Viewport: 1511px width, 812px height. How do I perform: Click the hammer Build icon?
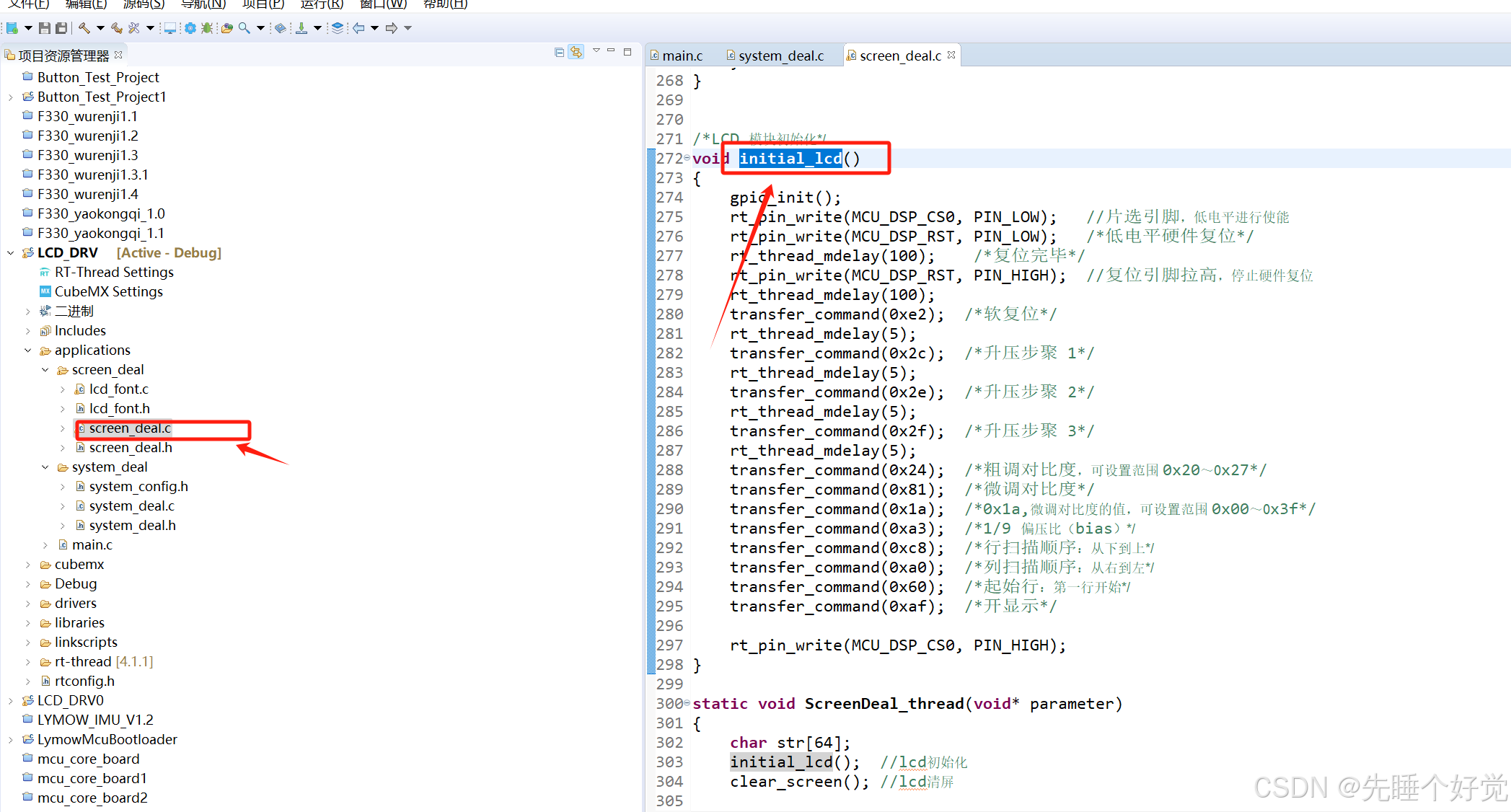click(x=84, y=28)
